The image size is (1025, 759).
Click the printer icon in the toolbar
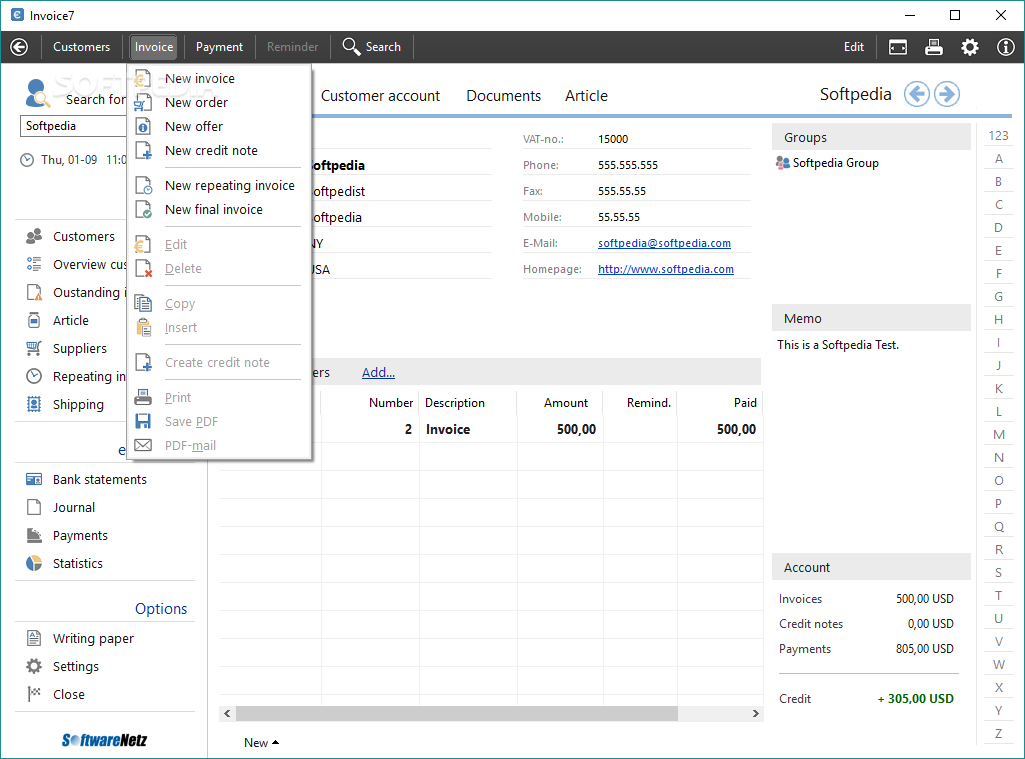click(x=933, y=47)
